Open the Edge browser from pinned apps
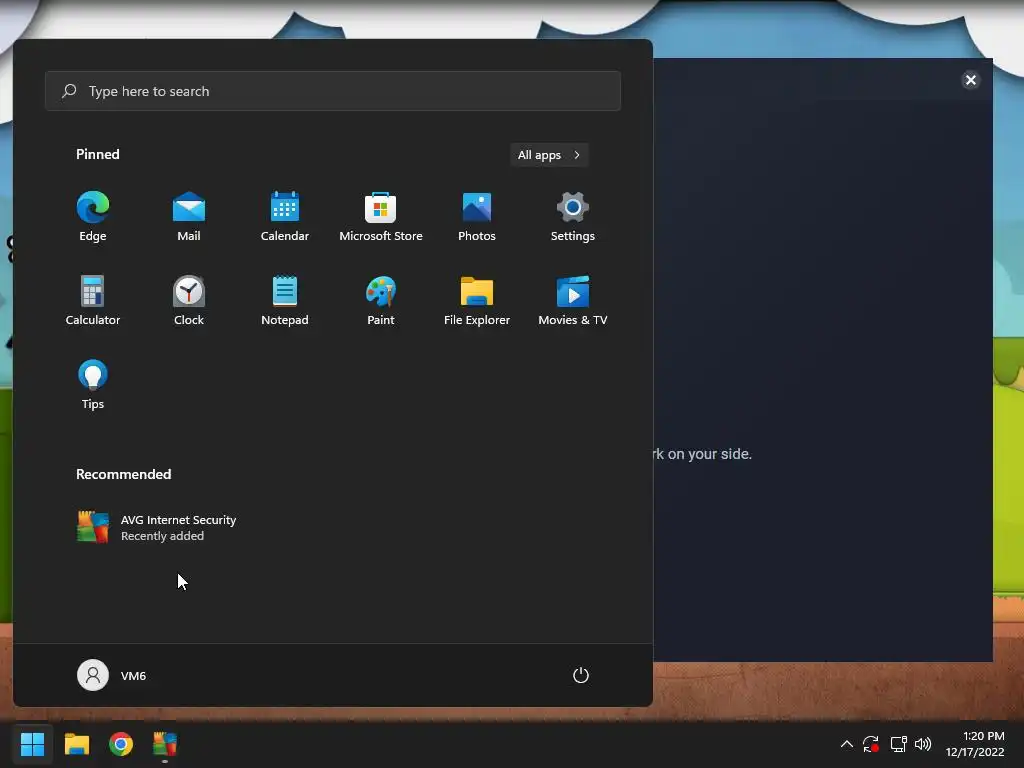 pyautogui.click(x=93, y=217)
